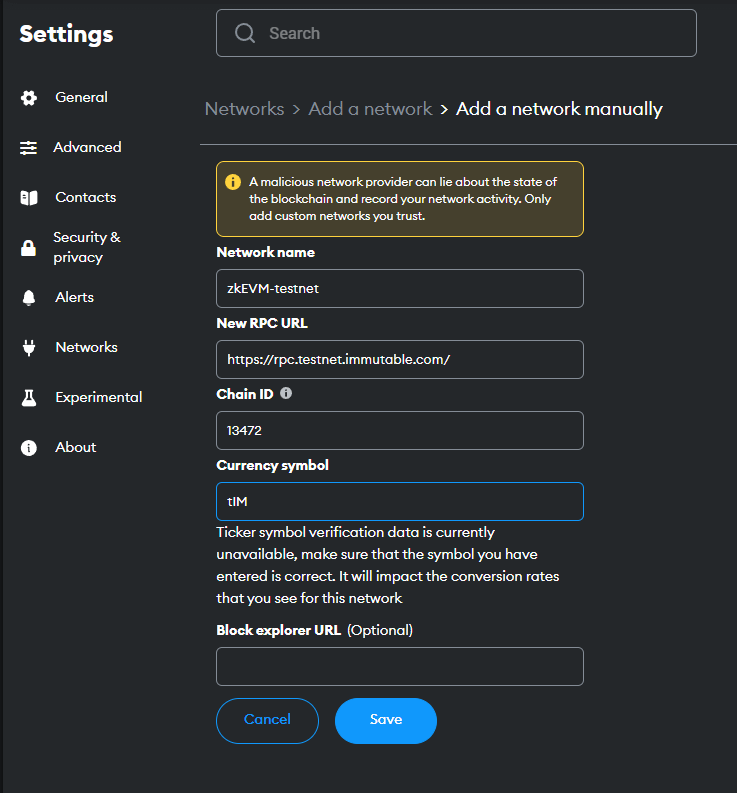Viewport: 737px width, 793px height.
Task: Click the Experimental flask icon
Action: tap(29, 398)
